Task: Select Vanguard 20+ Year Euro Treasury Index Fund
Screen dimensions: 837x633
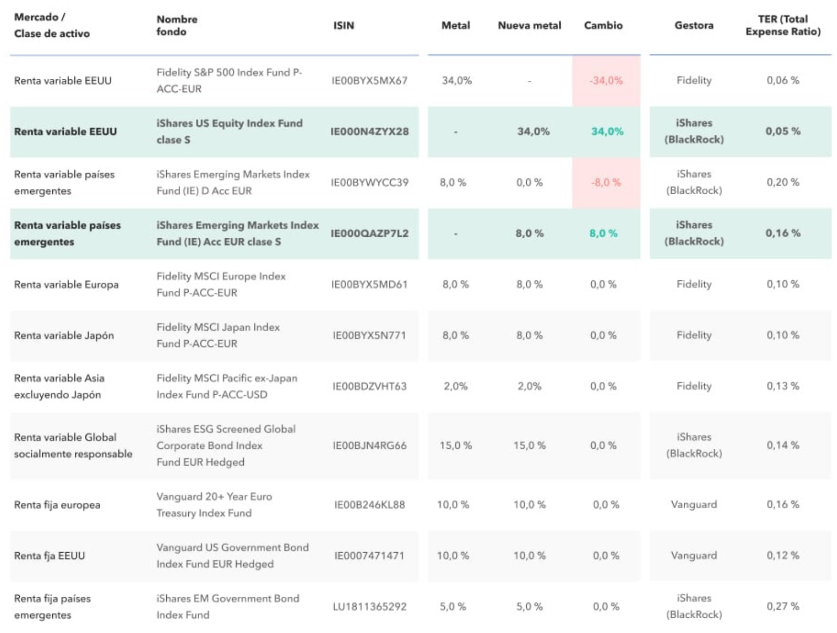Action: pyautogui.click(x=214, y=505)
